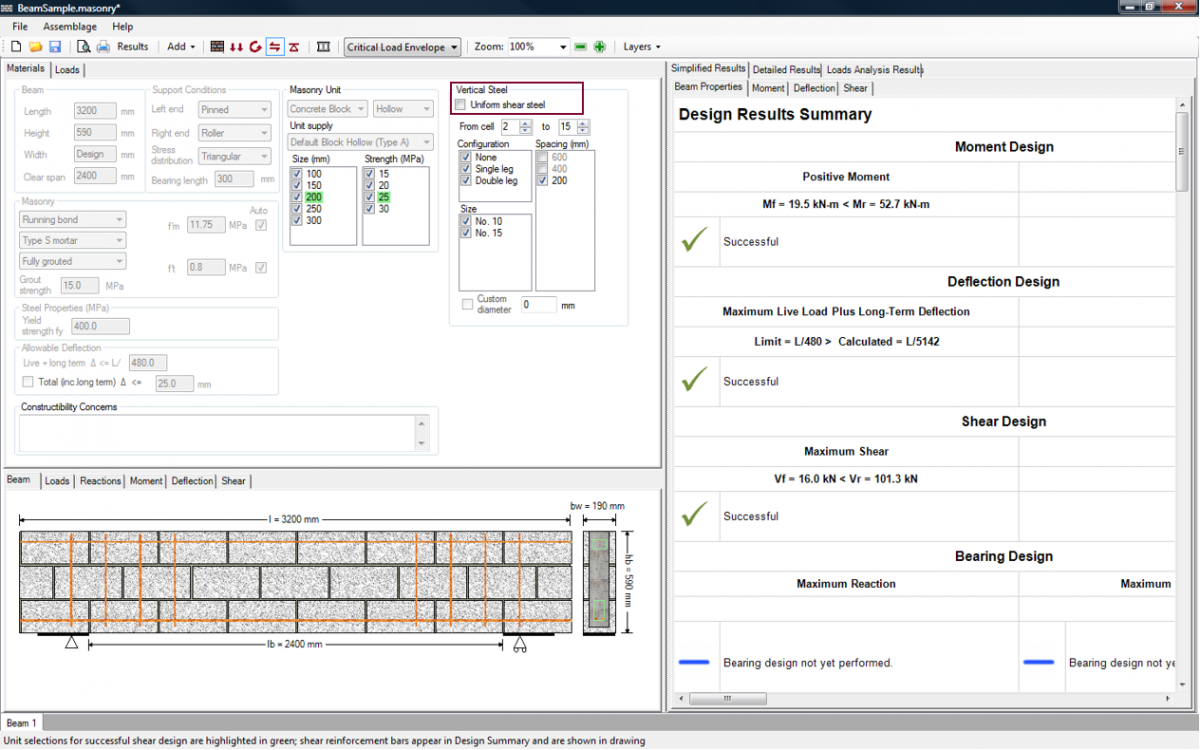This screenshot has width=1200, height=750.
Task: Click the Custom diameter input field
Action: tap(538, 305)
